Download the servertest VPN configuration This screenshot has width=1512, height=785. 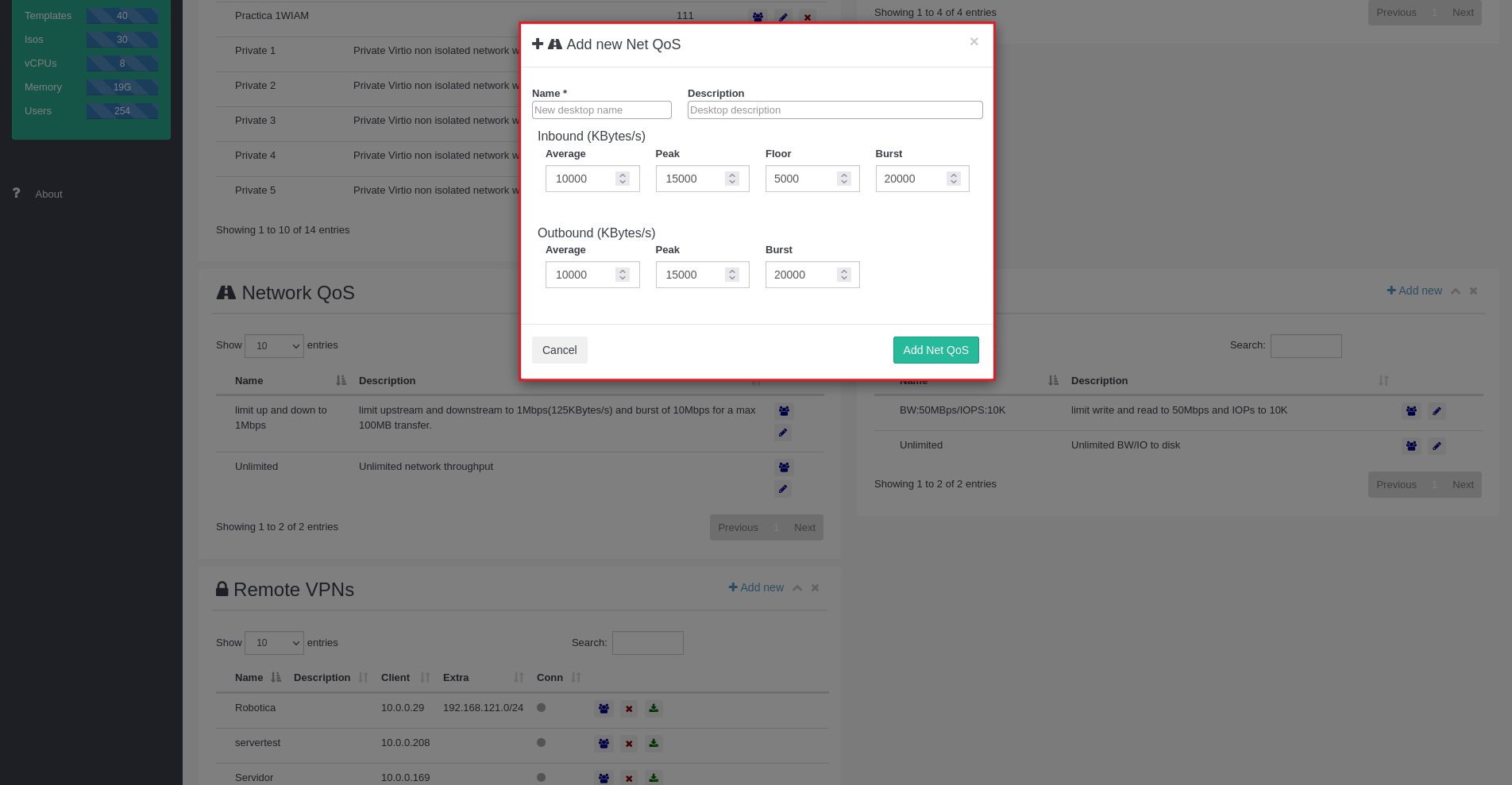(x=654, y=744)
